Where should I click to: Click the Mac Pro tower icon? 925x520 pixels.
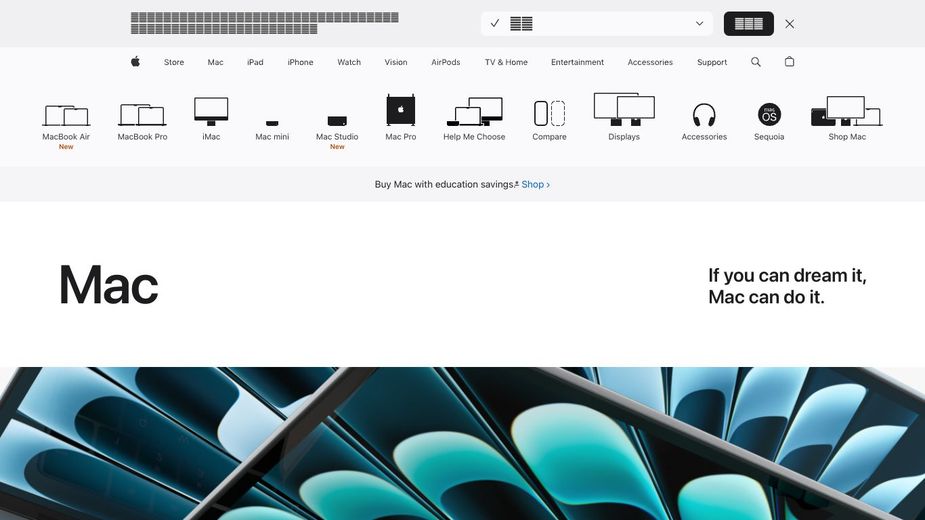point(401,110)
